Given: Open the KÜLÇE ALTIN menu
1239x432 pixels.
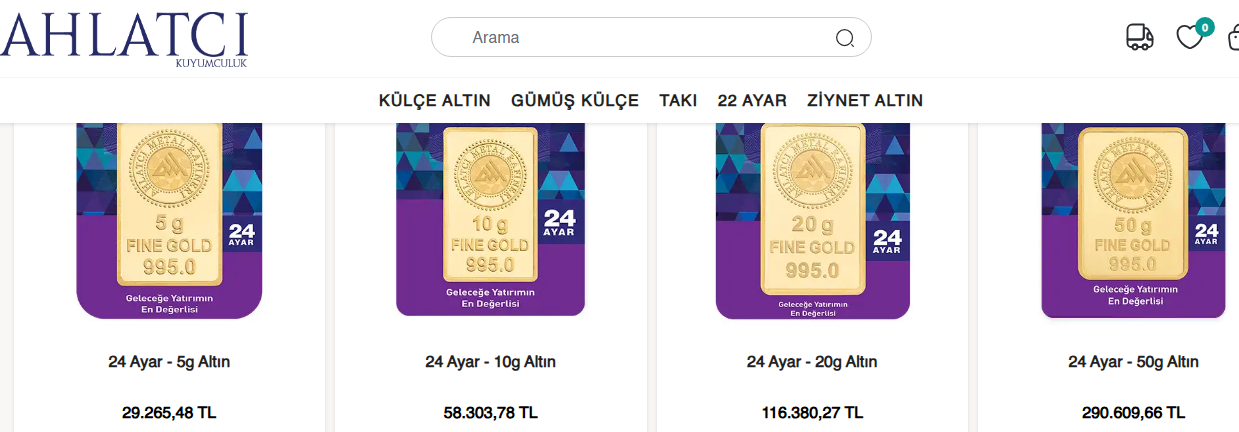Looking at the screenshot, I should pyautogui.click(x=434, y=100).
